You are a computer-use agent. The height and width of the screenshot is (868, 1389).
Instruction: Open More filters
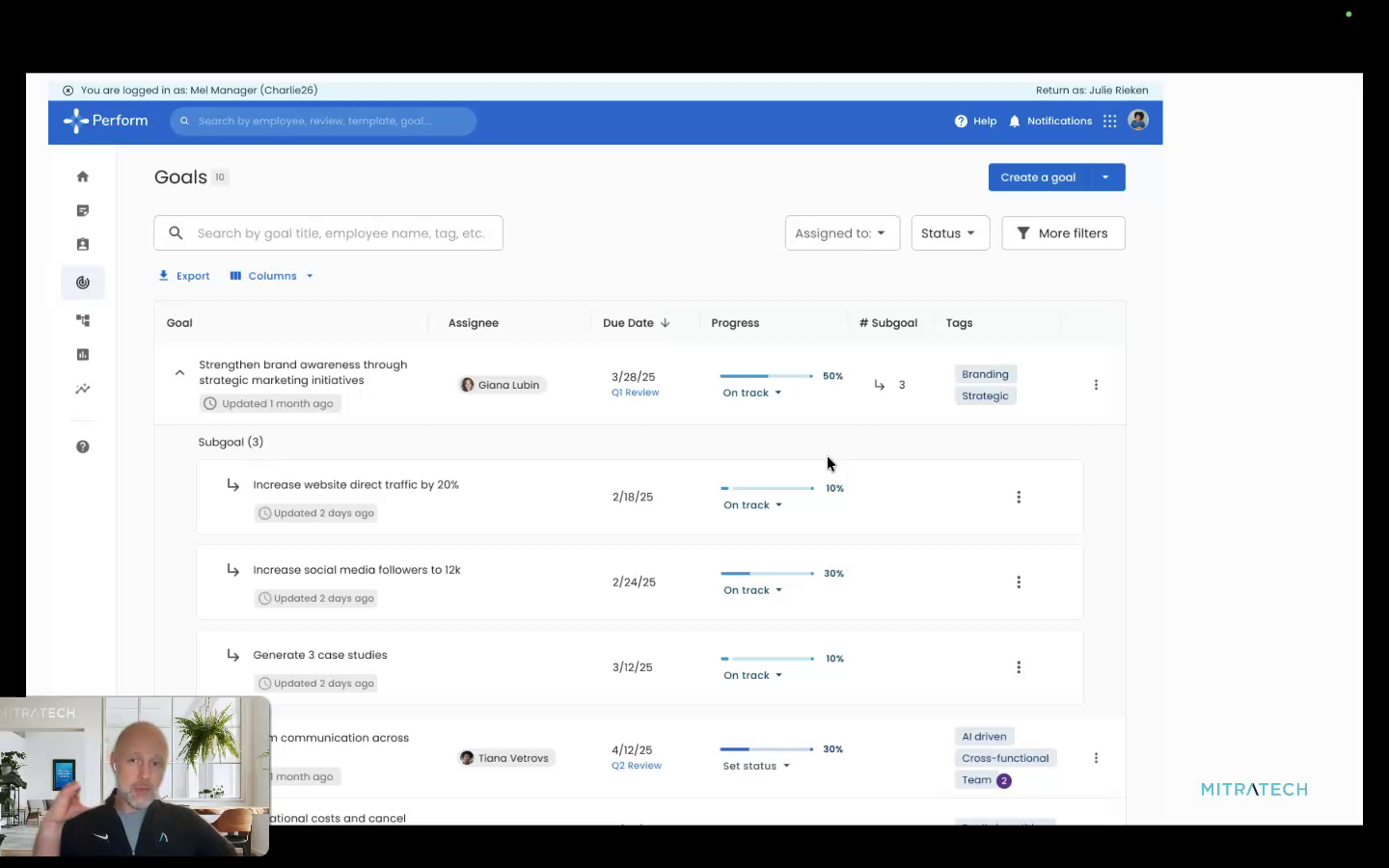coord(1063,233)
